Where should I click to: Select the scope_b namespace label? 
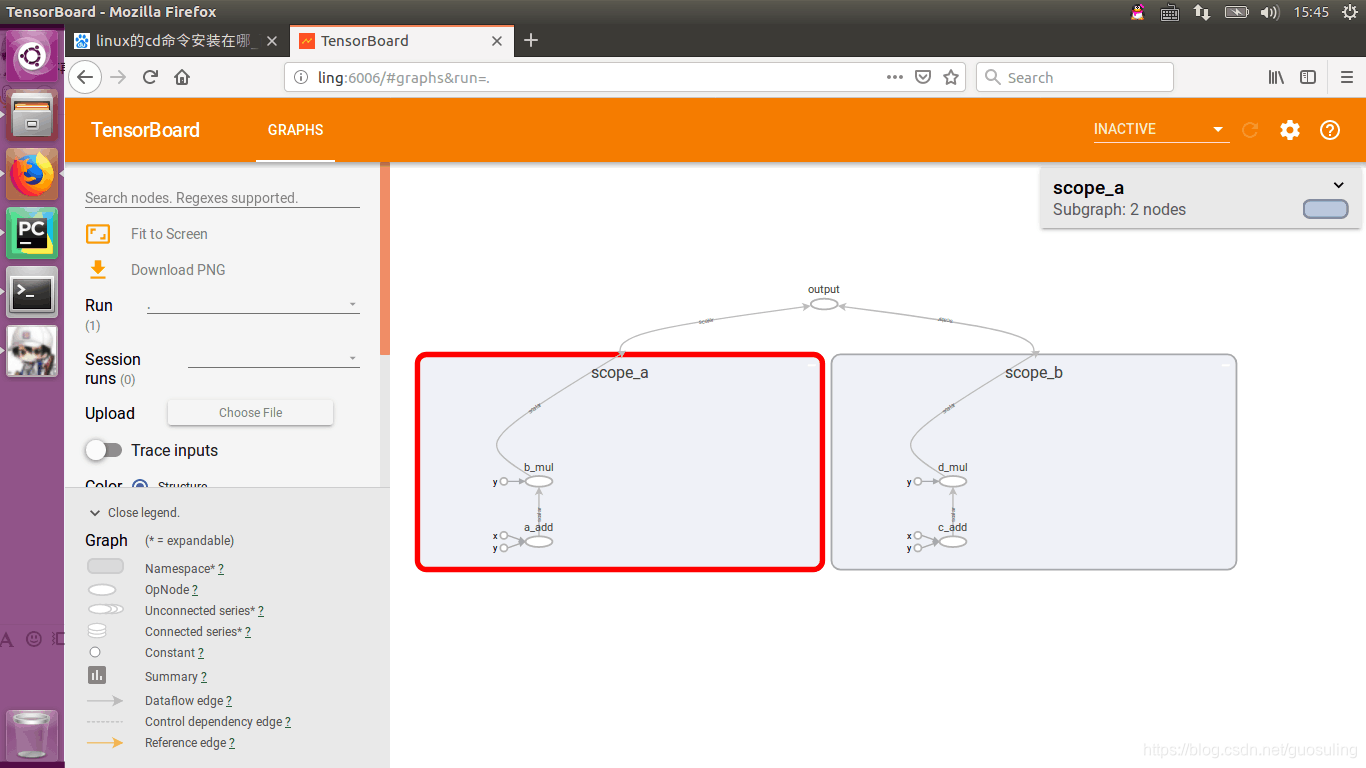pos(1034,373)
